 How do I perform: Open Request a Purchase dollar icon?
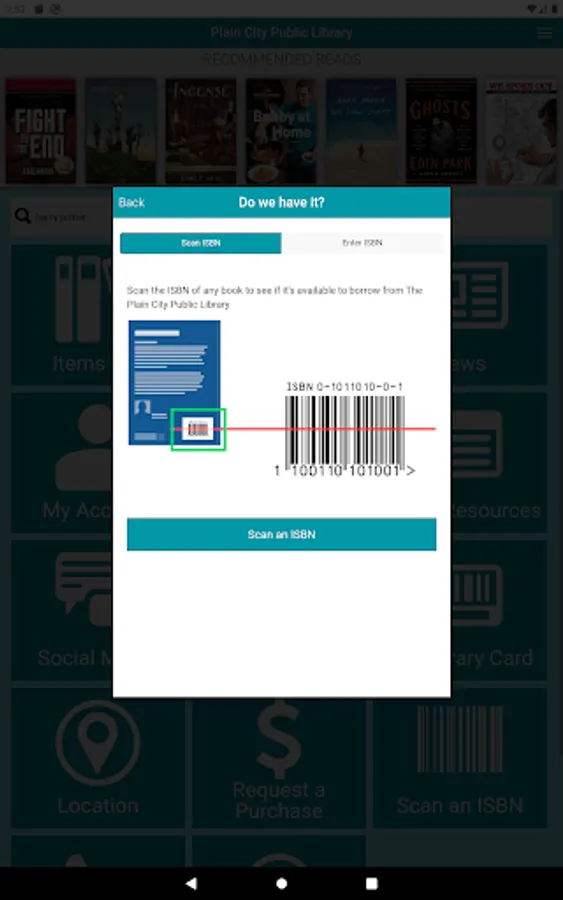279,739
